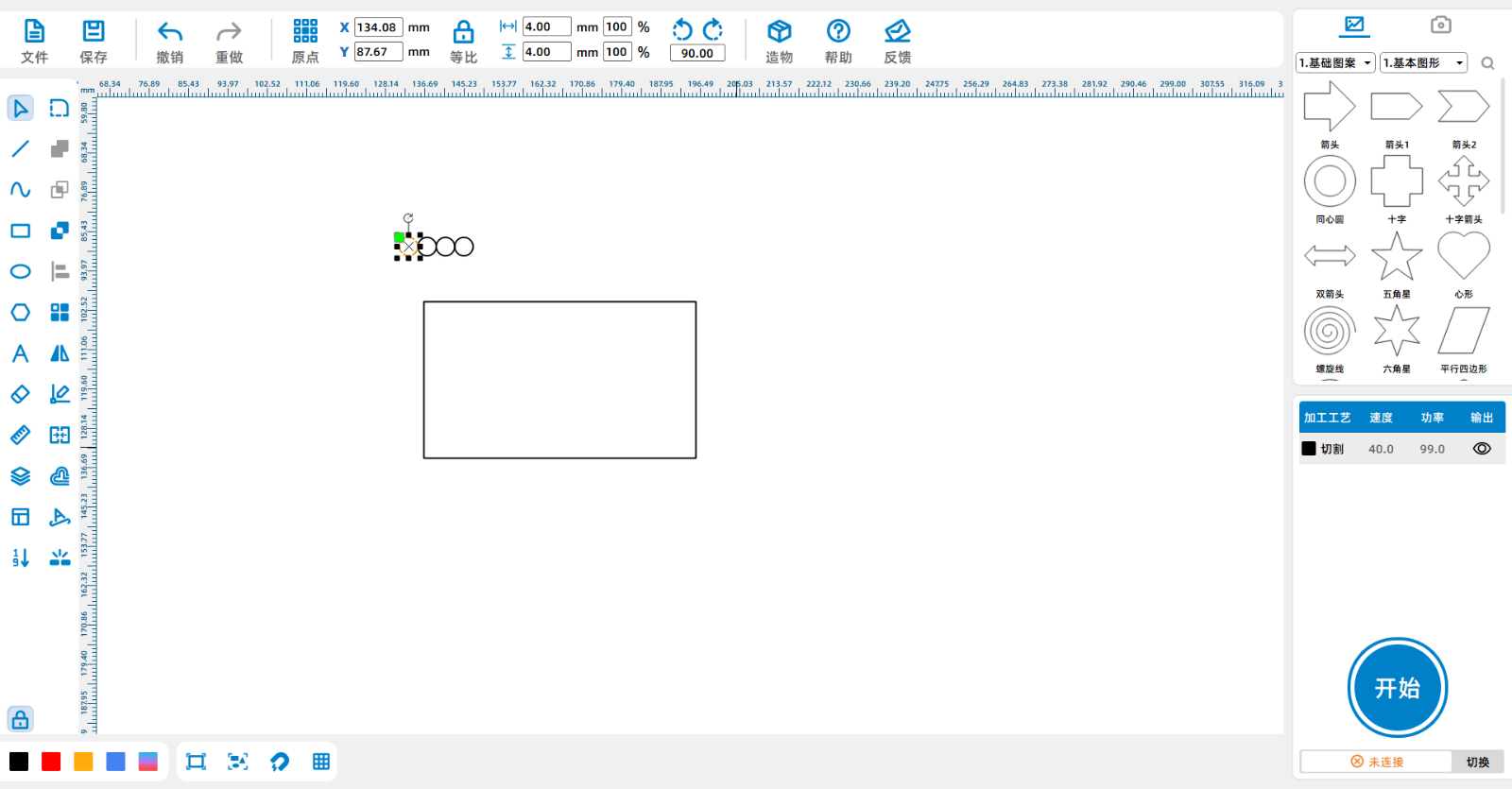1512x789 pixels.
Task: Select the ellipse drawing tool
Action: pos(20,272)
